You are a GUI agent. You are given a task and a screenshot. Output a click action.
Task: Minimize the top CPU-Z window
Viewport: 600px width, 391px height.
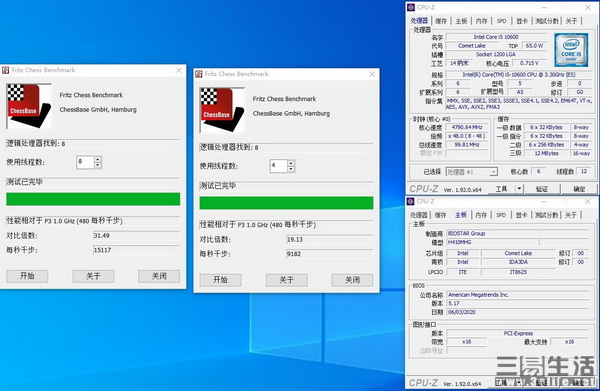pos(545,7)
